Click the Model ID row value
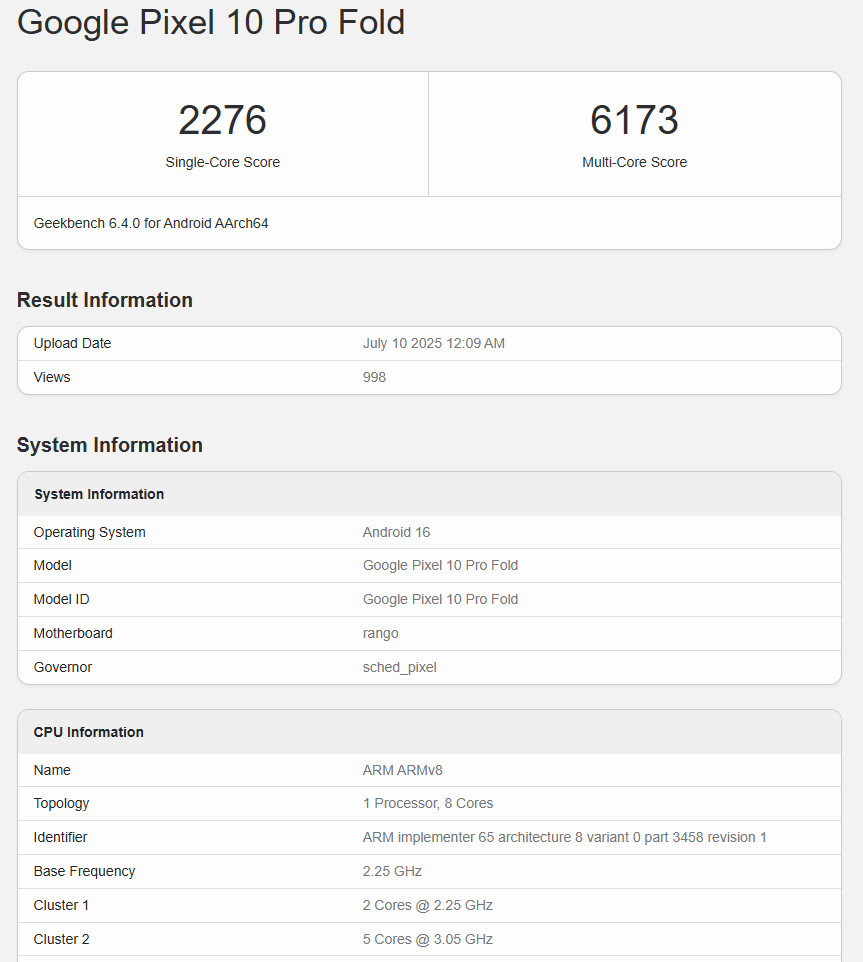This screenshot has width=863, height=962. tap(440, 599)
